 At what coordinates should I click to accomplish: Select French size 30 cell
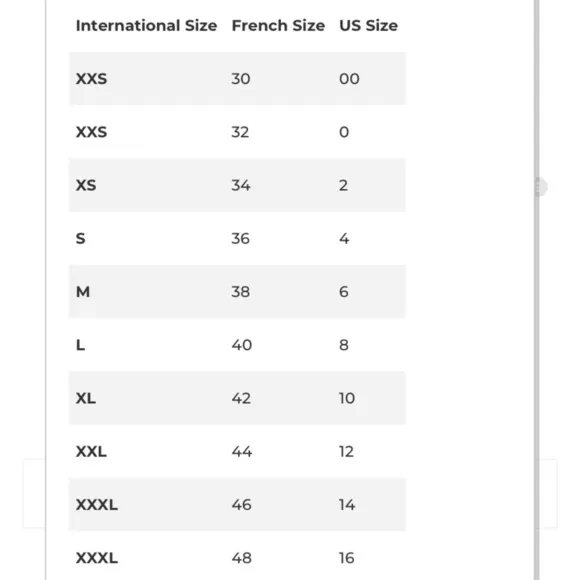point(241,79)
